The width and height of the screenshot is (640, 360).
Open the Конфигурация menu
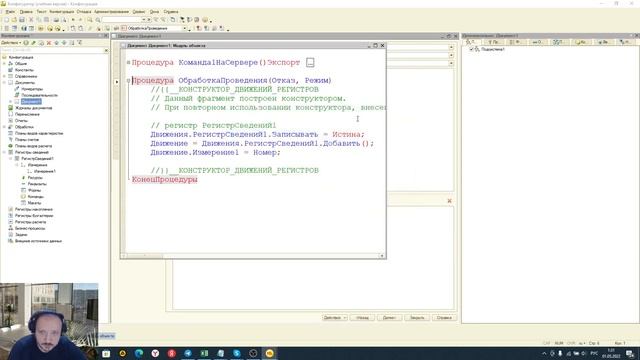(61, 12)
